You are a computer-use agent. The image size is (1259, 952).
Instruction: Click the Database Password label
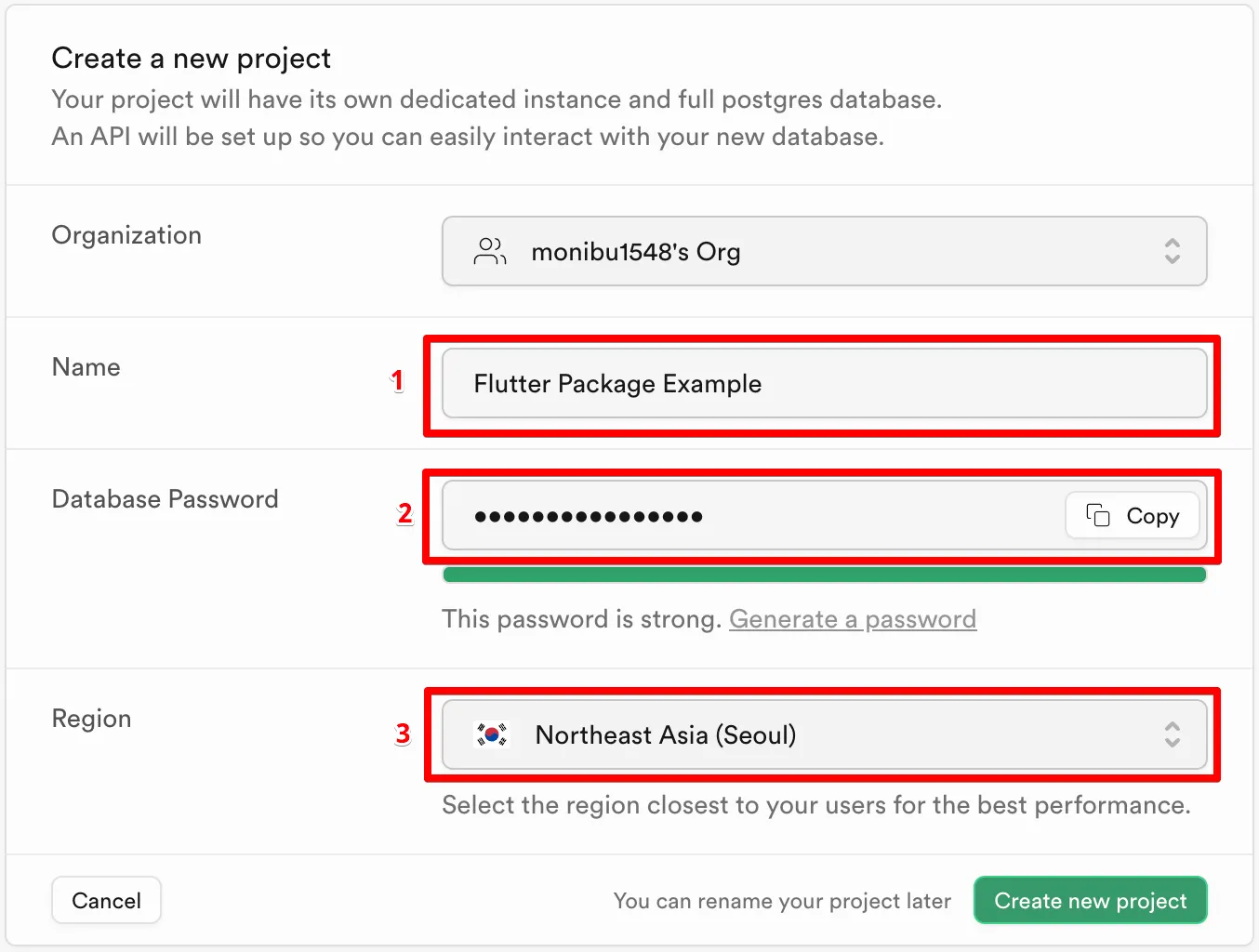point(165,499)
